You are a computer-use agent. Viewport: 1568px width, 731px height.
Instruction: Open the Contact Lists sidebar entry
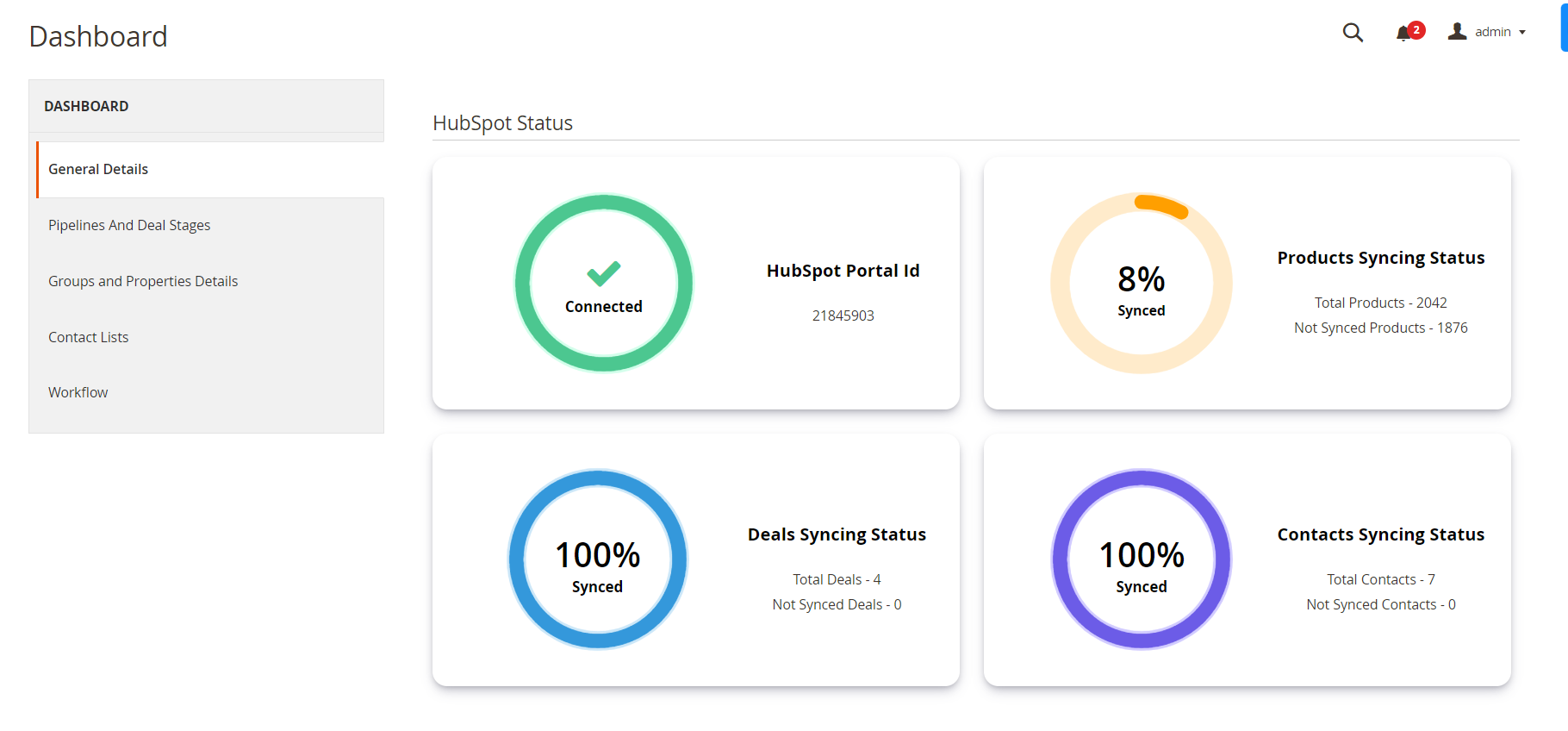point(88,337)
